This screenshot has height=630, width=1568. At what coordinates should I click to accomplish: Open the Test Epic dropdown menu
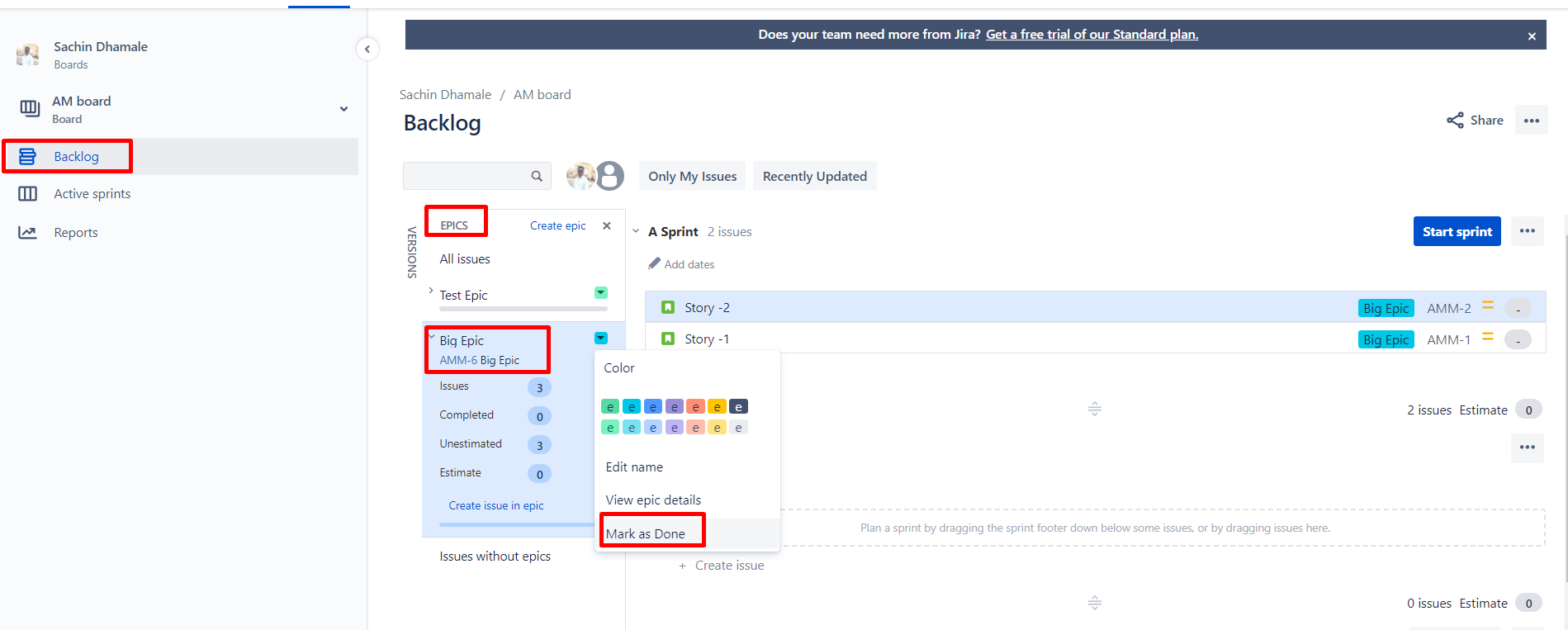(601, 292)
